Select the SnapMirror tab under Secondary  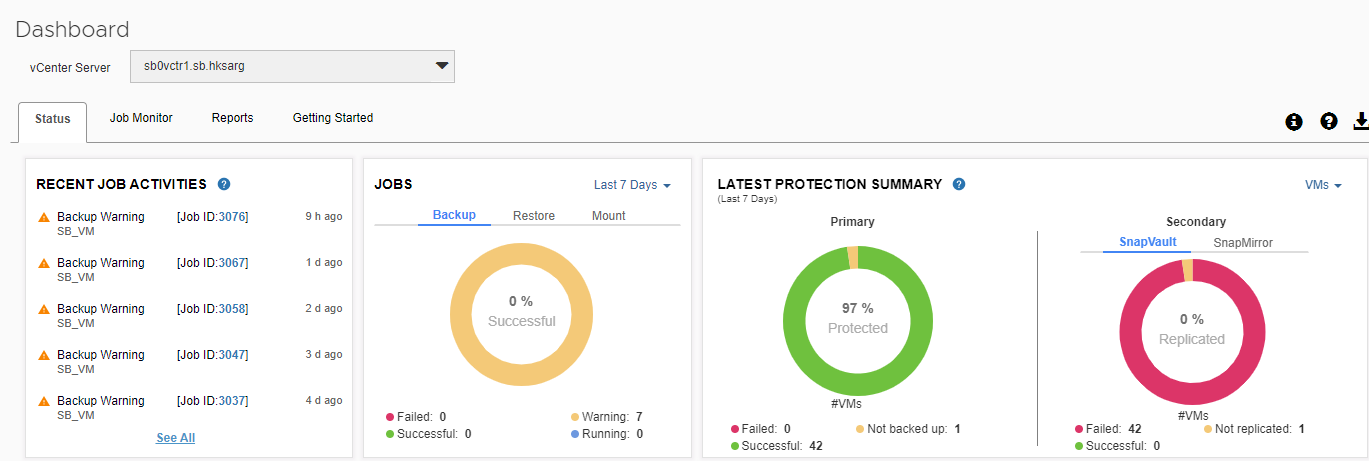point(1243,242)
